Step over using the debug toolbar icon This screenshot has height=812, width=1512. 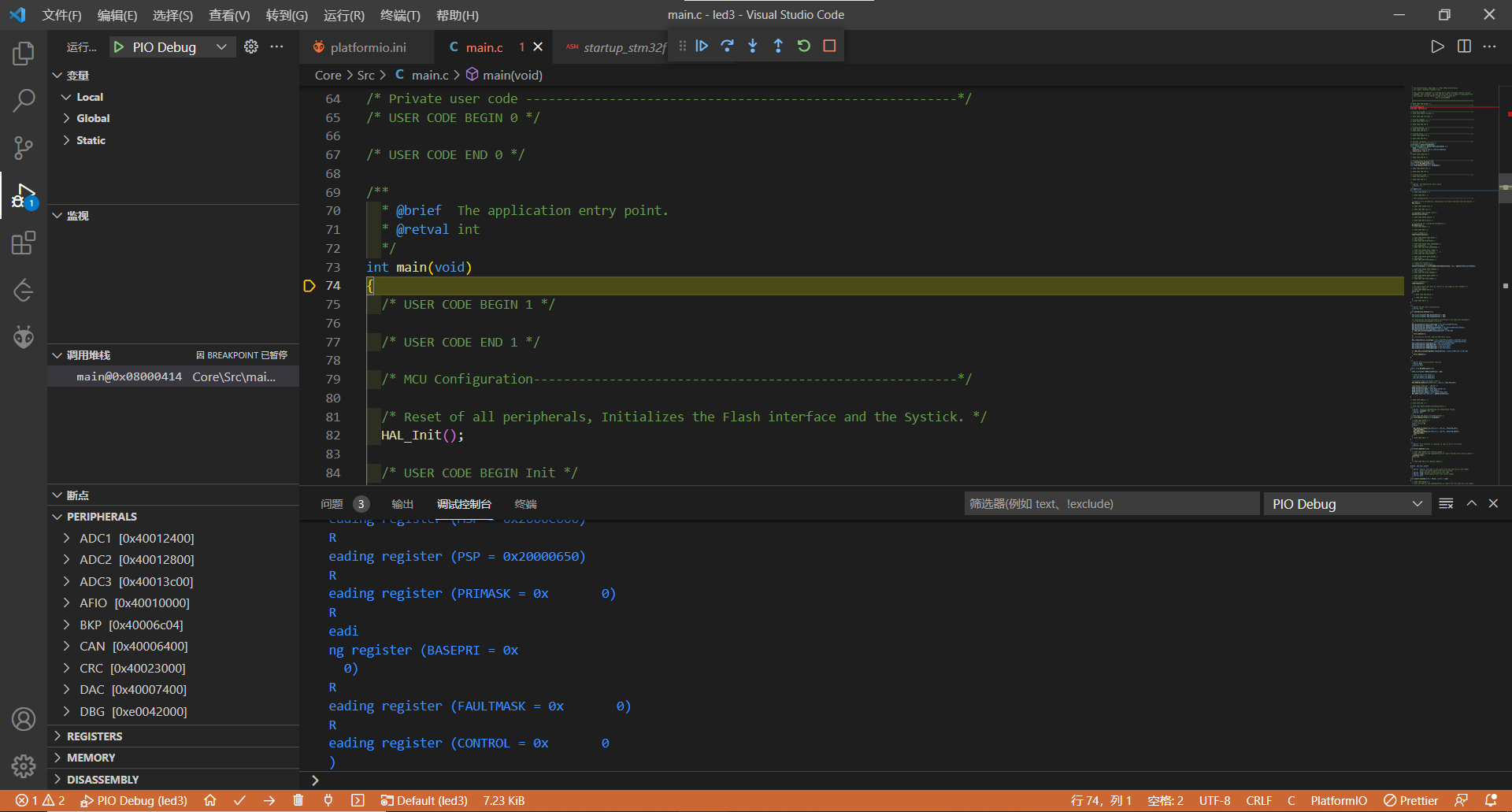727,46
